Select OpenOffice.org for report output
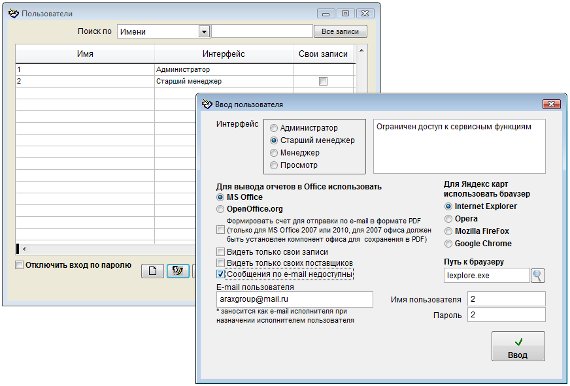The image size is (570, 386). tap(220, 209)
